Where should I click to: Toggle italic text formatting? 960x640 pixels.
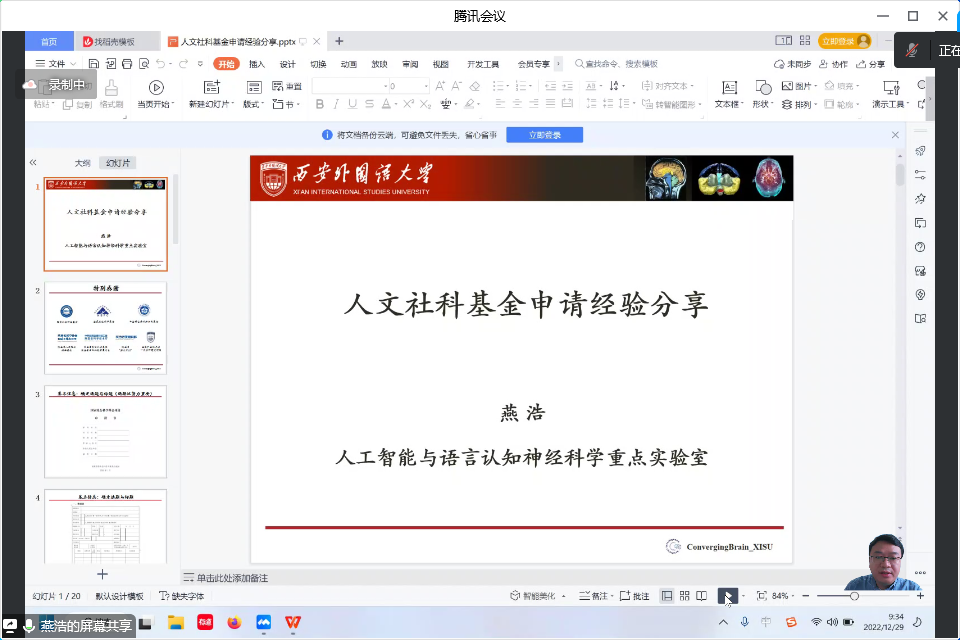click(x=336, y=104)
